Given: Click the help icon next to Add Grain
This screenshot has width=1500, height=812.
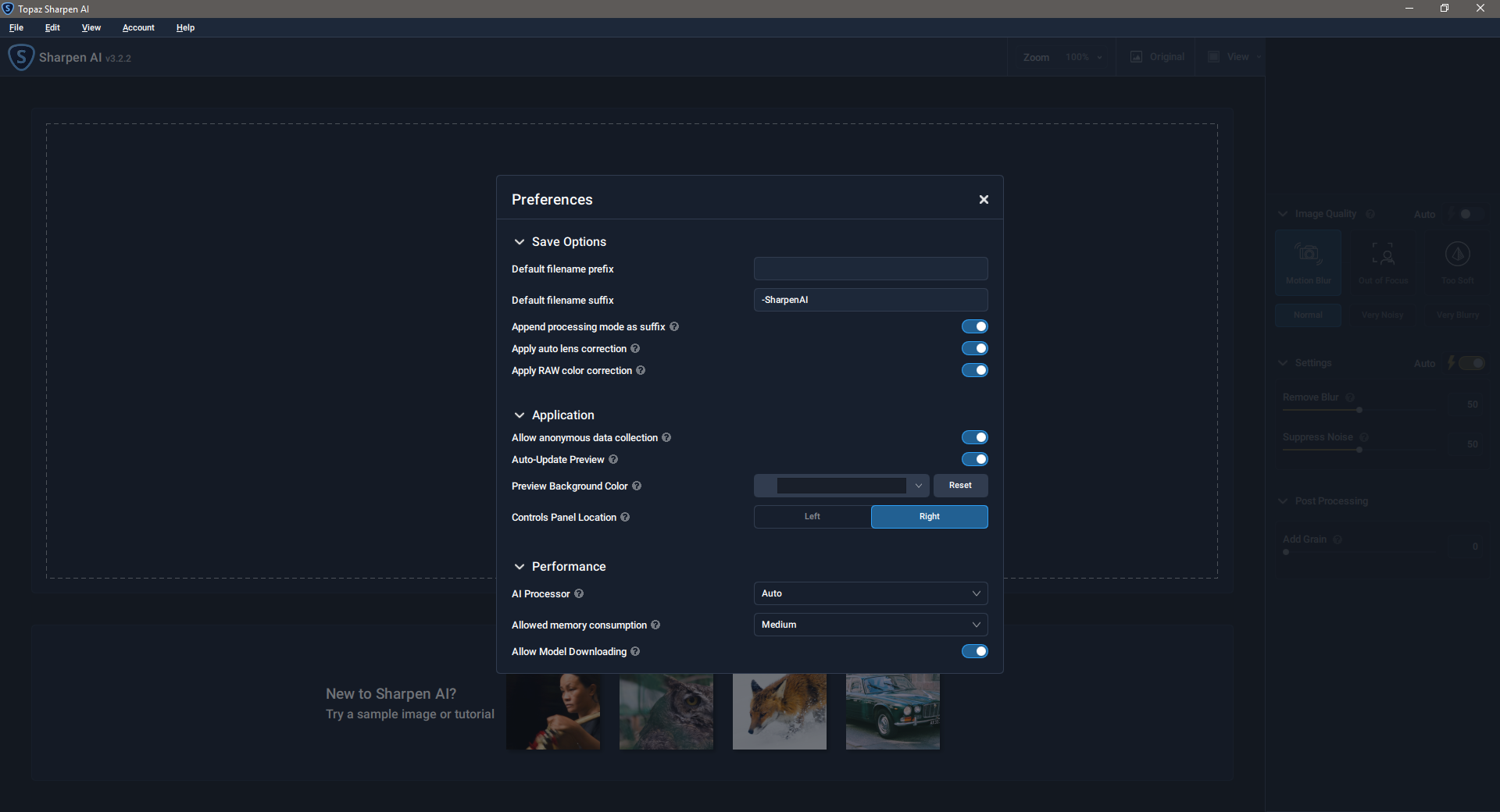Looking at the screenshot, I should tap(1337, 540).
